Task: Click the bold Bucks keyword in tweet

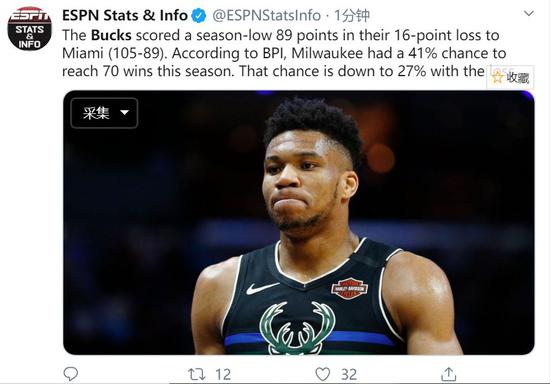Action: 111,35
